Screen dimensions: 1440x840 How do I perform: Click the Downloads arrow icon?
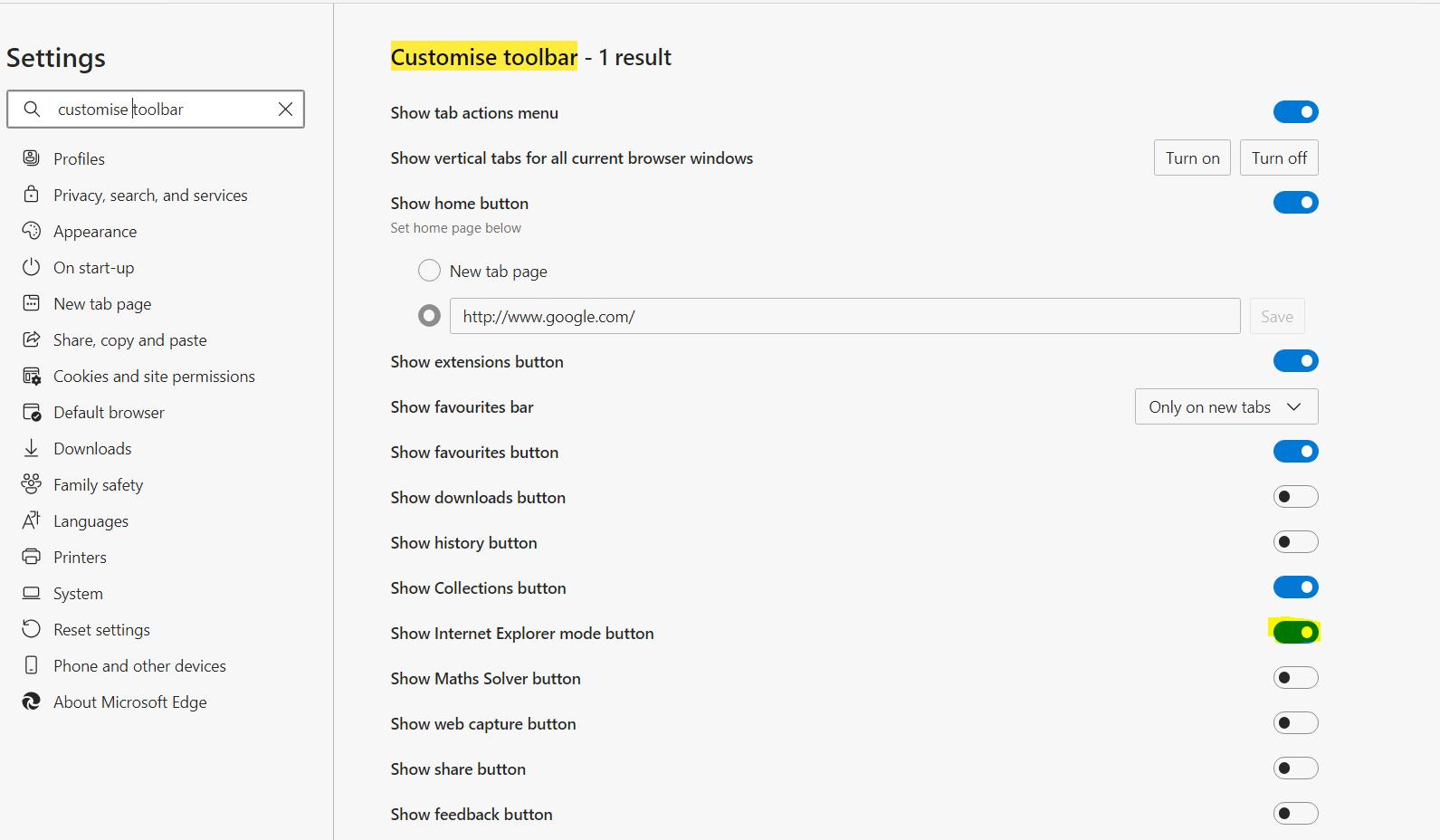(x=32, y=448)
